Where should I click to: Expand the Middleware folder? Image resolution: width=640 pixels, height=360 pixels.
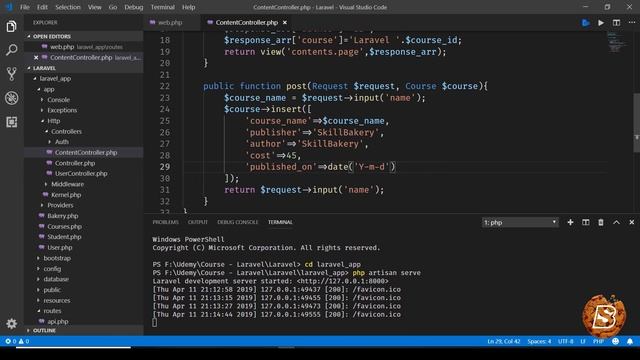(67, 184)
